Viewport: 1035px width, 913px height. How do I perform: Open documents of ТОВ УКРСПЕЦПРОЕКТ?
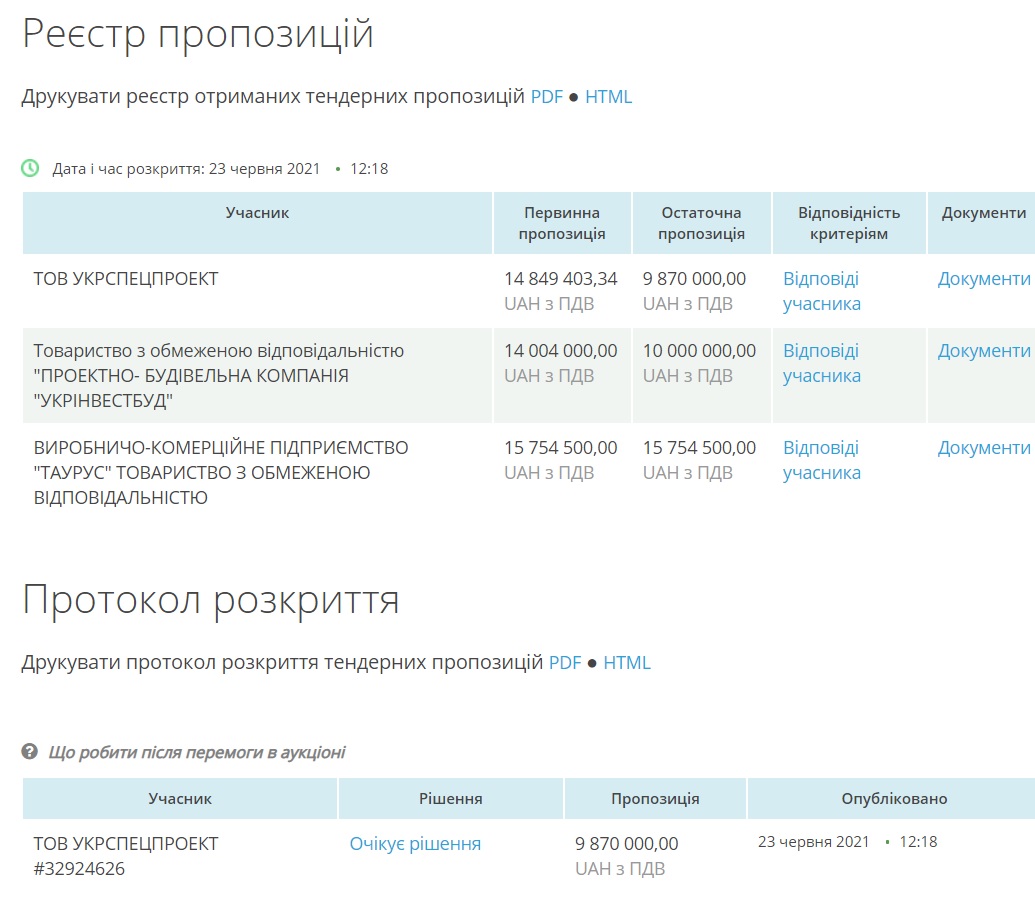[x=984, y=279]
